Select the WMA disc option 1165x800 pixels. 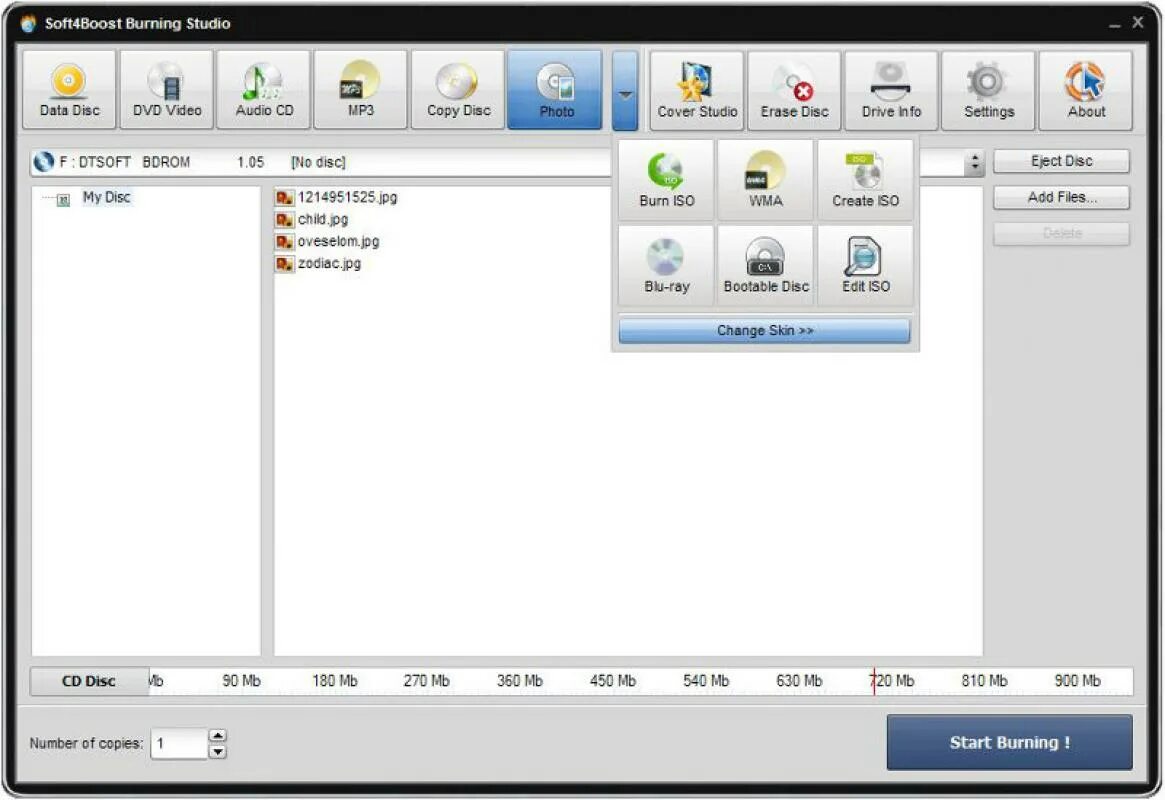765,180
